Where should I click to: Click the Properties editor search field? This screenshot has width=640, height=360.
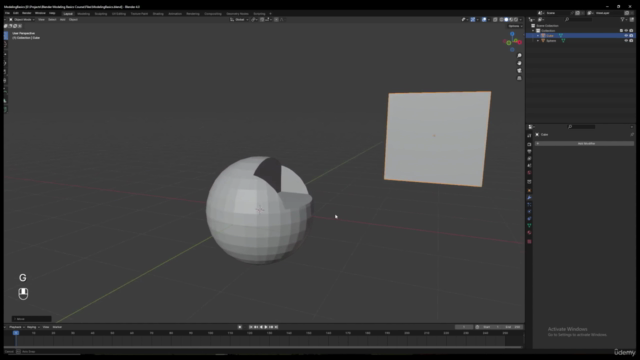(x=581, y=127)
